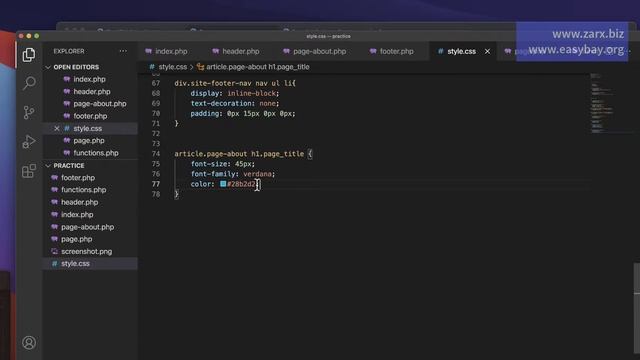Screen dimensions: 640x360
Task: Click the Explorer panel title
Action: tap(69, 51)
